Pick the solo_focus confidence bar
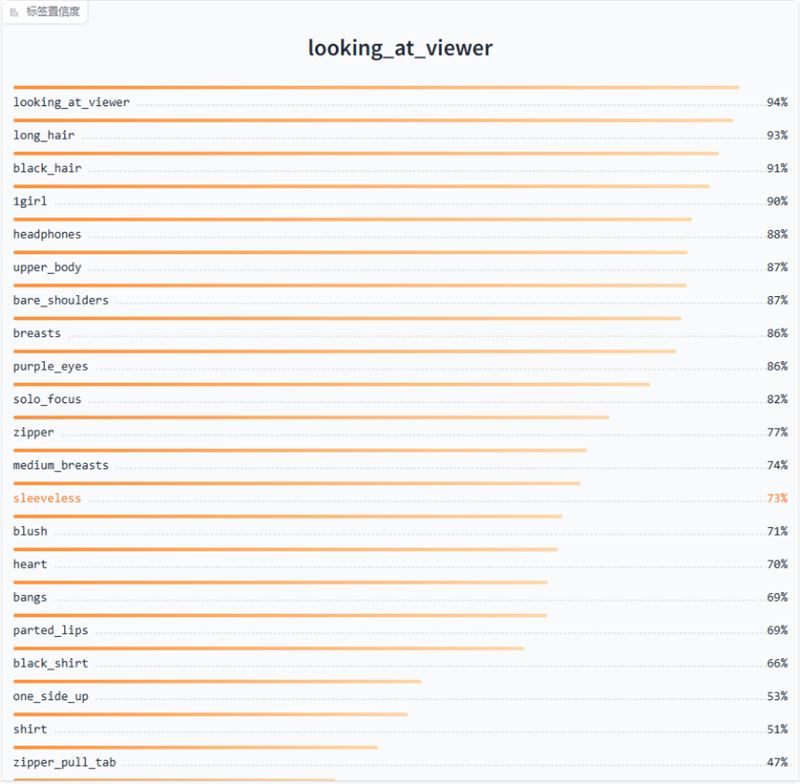The image size is (800, 784). 332,384
